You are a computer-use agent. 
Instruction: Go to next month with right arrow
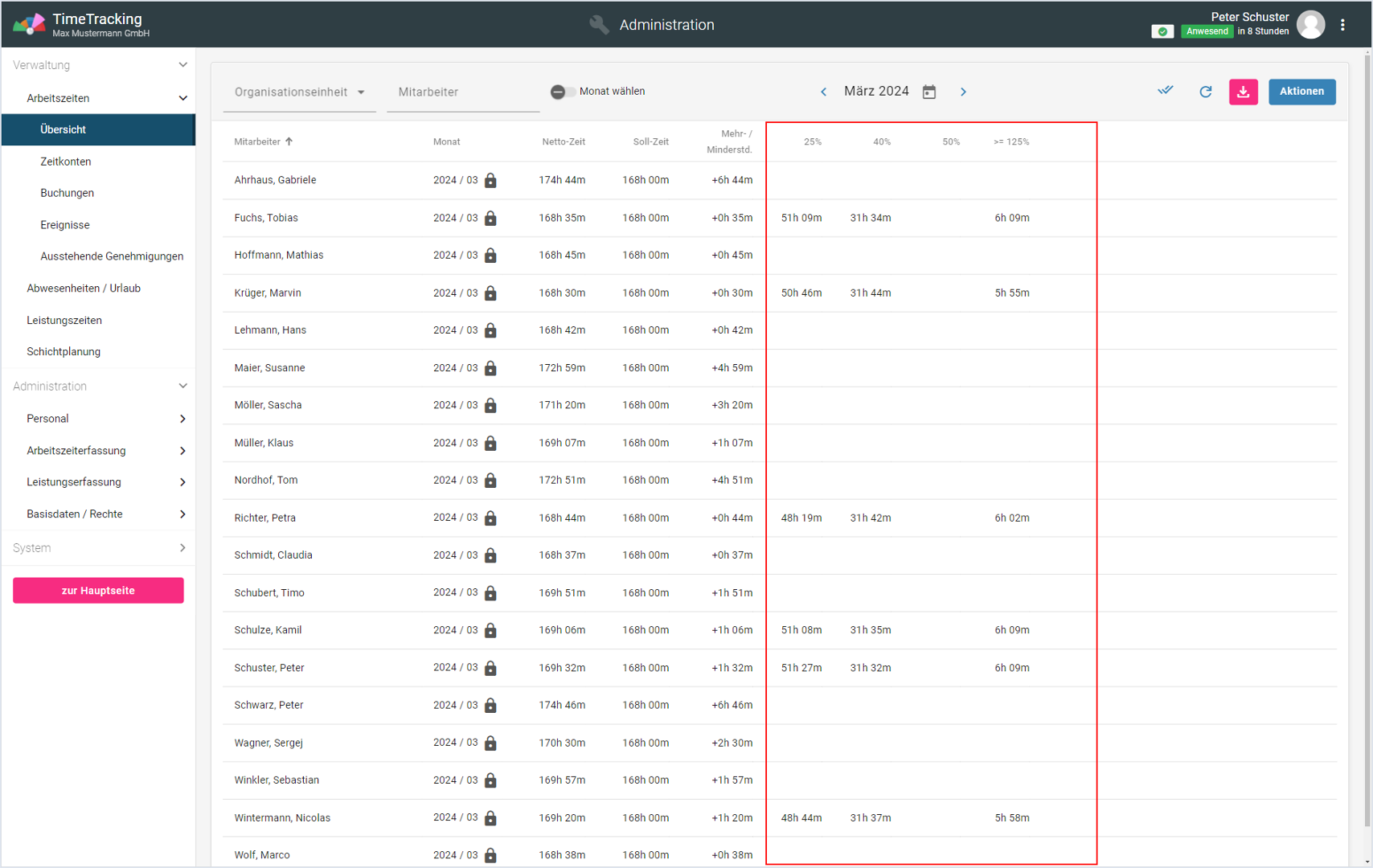[x=963, y=92]
